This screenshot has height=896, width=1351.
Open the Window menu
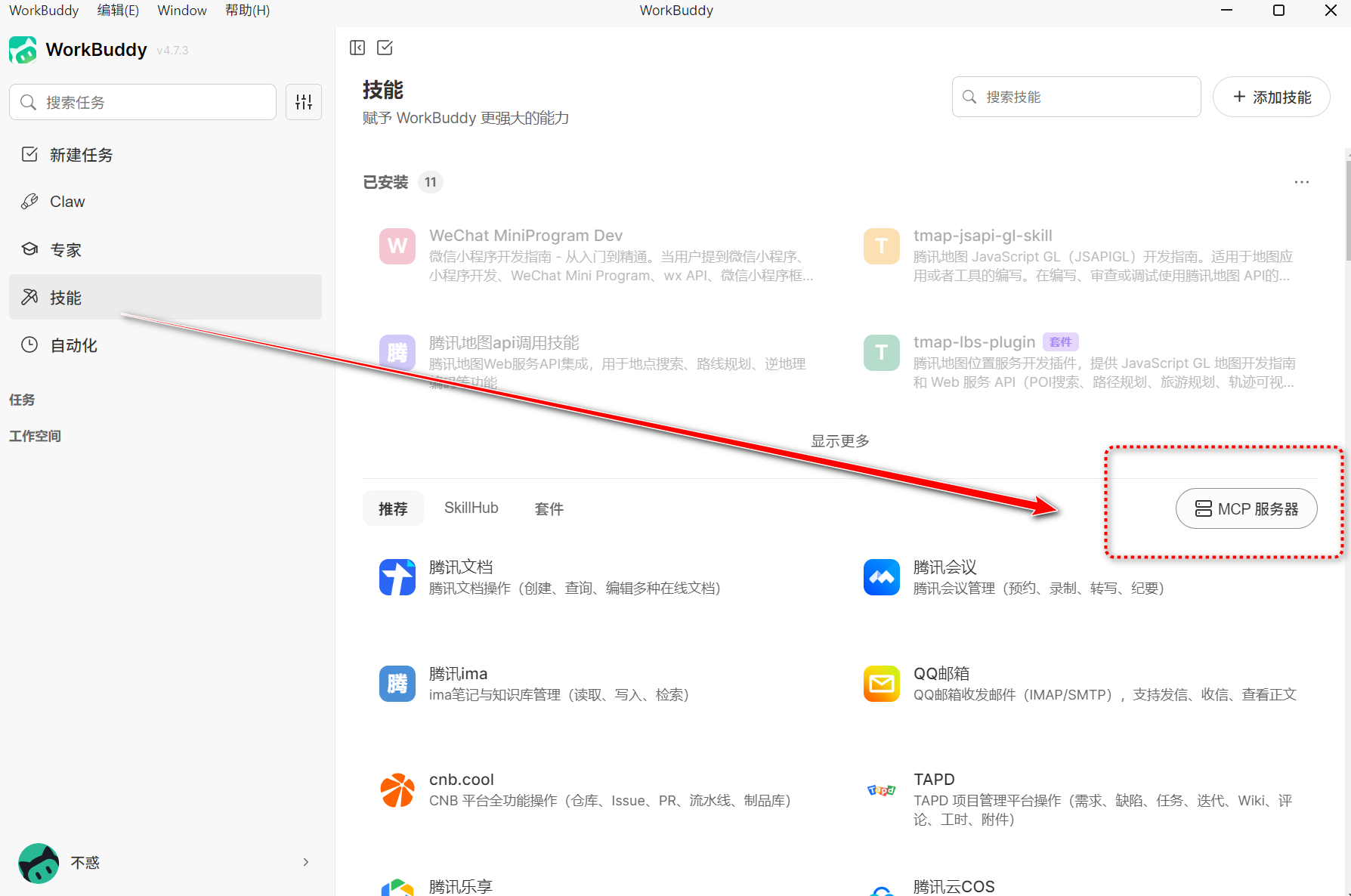click(182, 10)
